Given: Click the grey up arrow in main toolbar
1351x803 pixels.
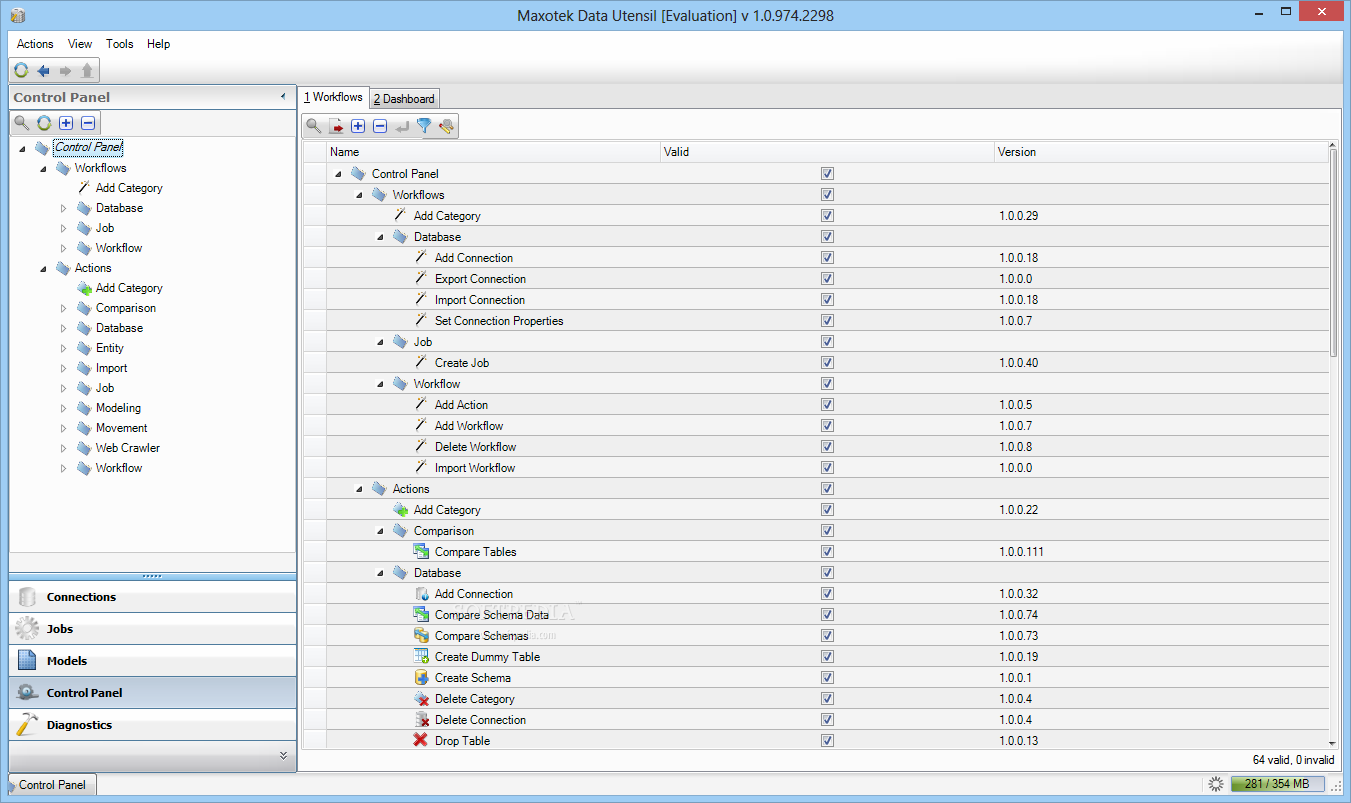Looking at the screenshot, I should [87, 70].
